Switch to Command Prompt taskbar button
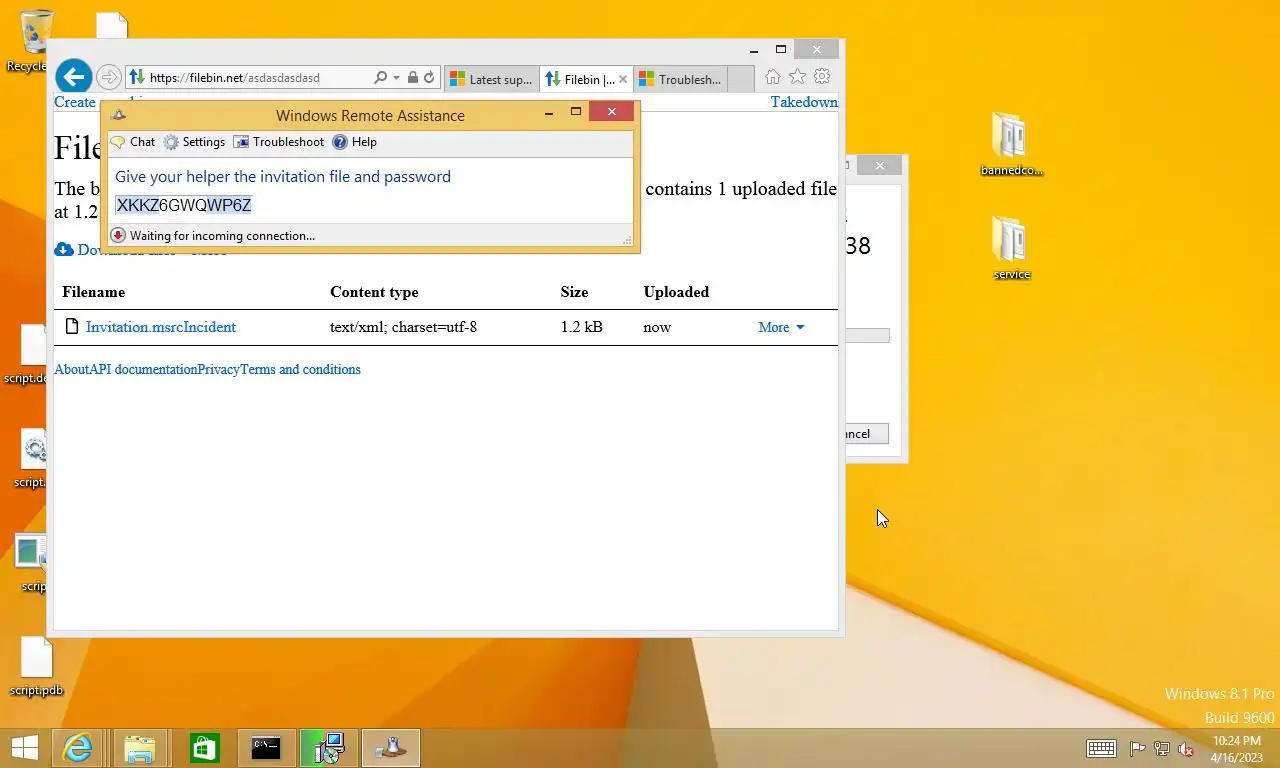The image size is (1280, 768). [266, 748]
